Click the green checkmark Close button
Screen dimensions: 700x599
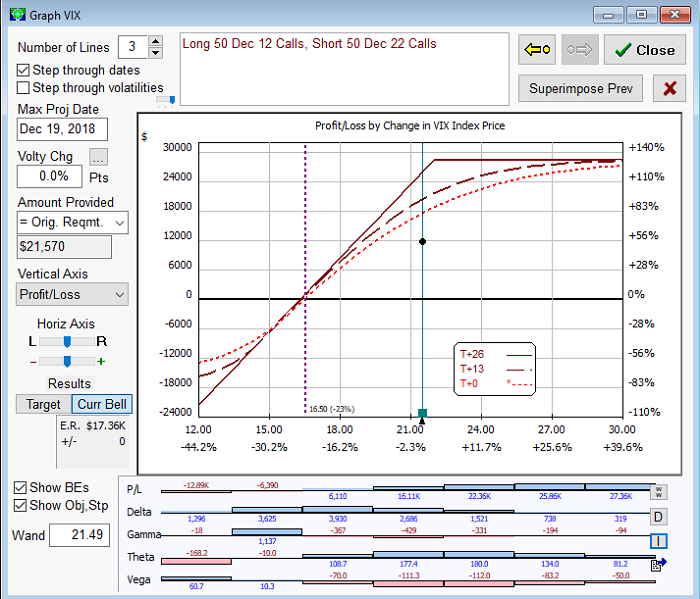click(x=643, y=50)
